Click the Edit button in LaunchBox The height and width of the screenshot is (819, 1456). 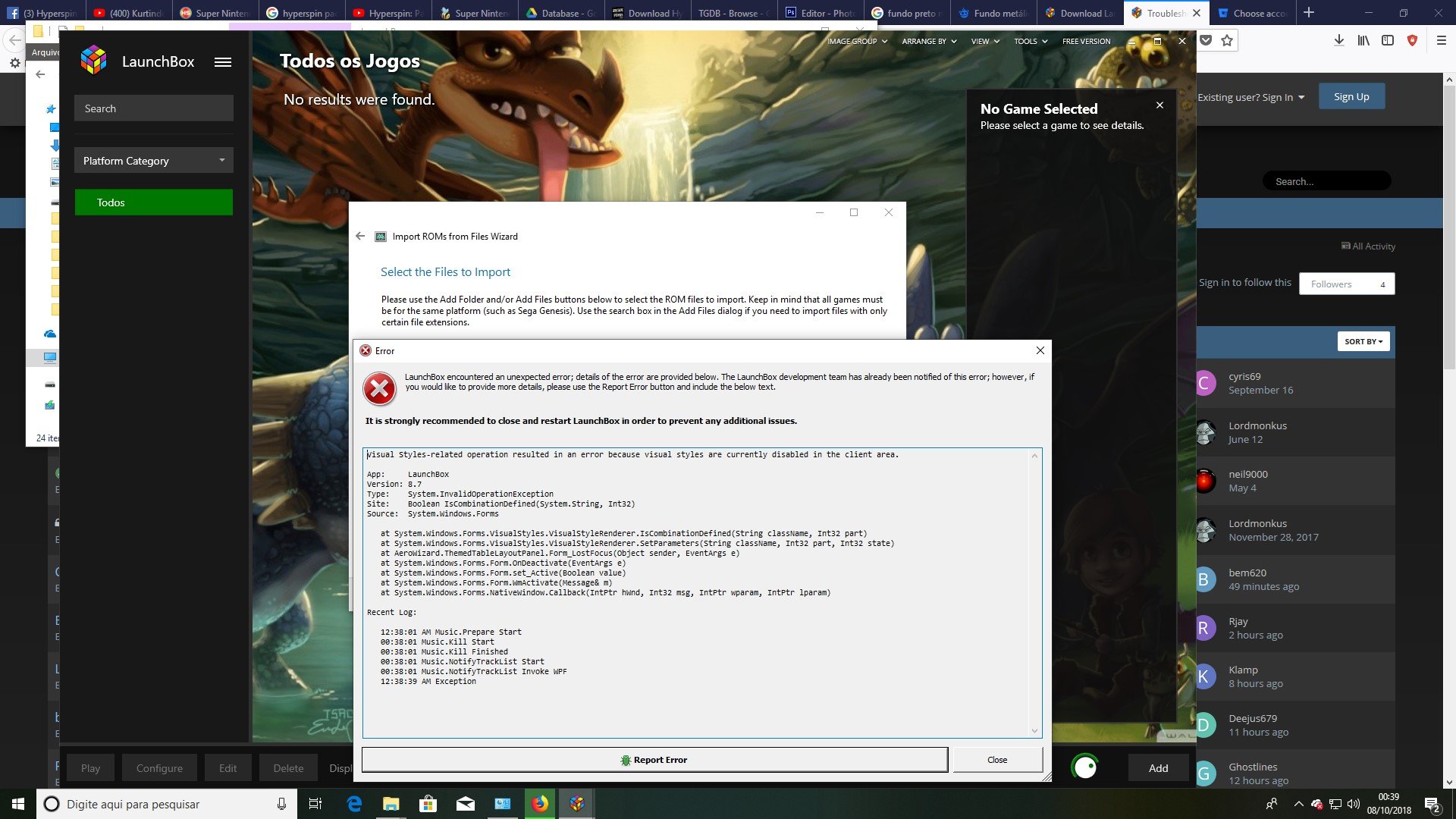(227, 767)
